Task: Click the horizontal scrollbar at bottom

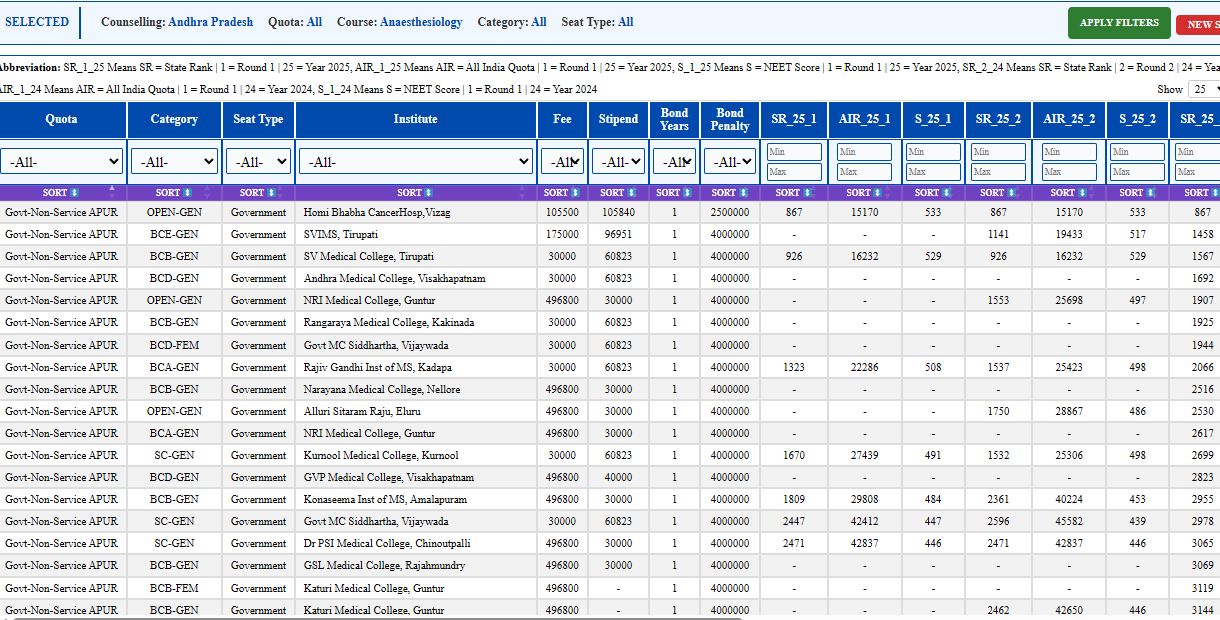Action: pos(370,617)
